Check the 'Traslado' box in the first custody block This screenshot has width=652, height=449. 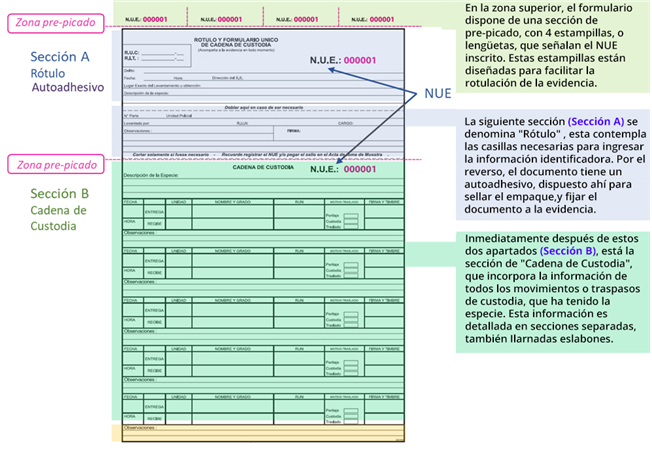[x=351, y=227]
